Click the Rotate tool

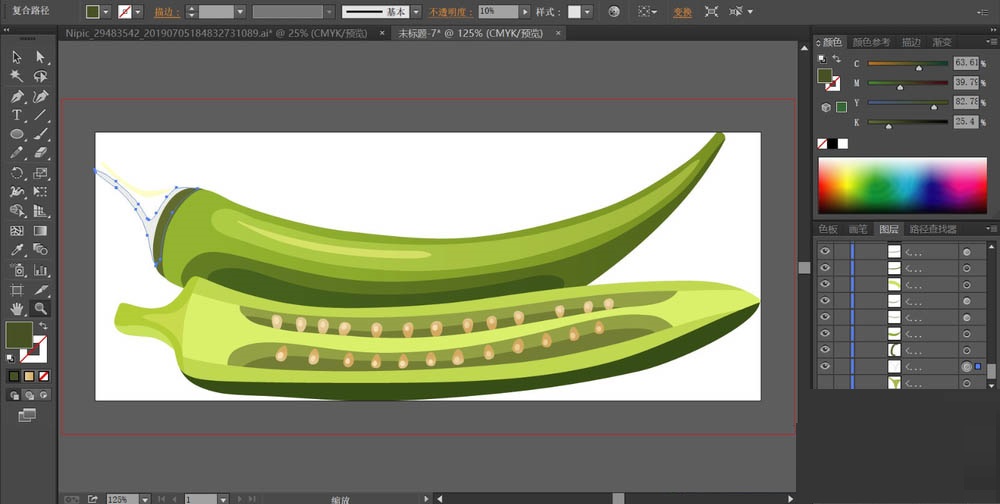[17, 173]
